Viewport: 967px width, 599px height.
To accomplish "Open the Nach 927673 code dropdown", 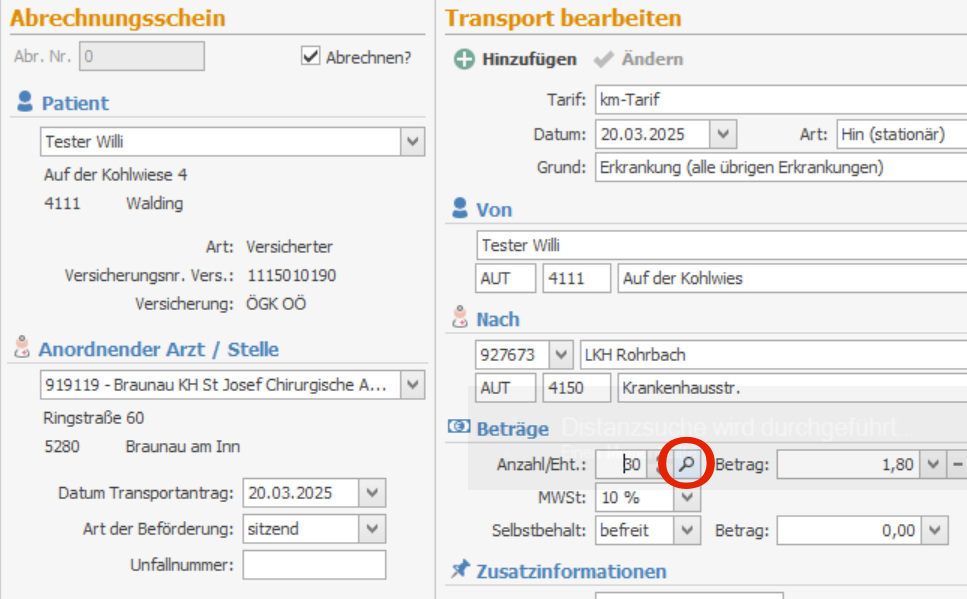I will [x=561, y=355].
